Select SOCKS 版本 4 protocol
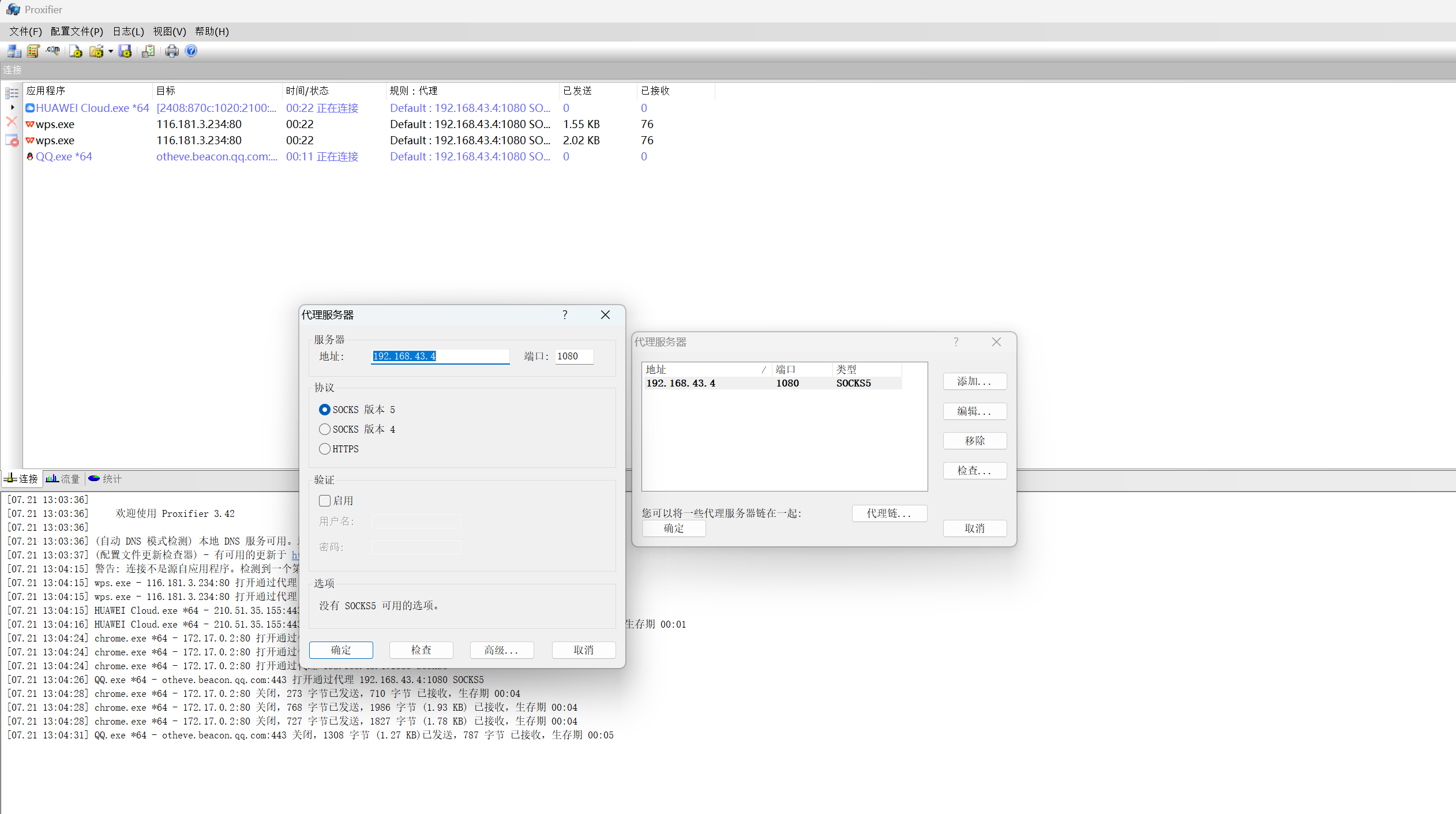This screenshot has width=1456, height=814. pos(325,429)
